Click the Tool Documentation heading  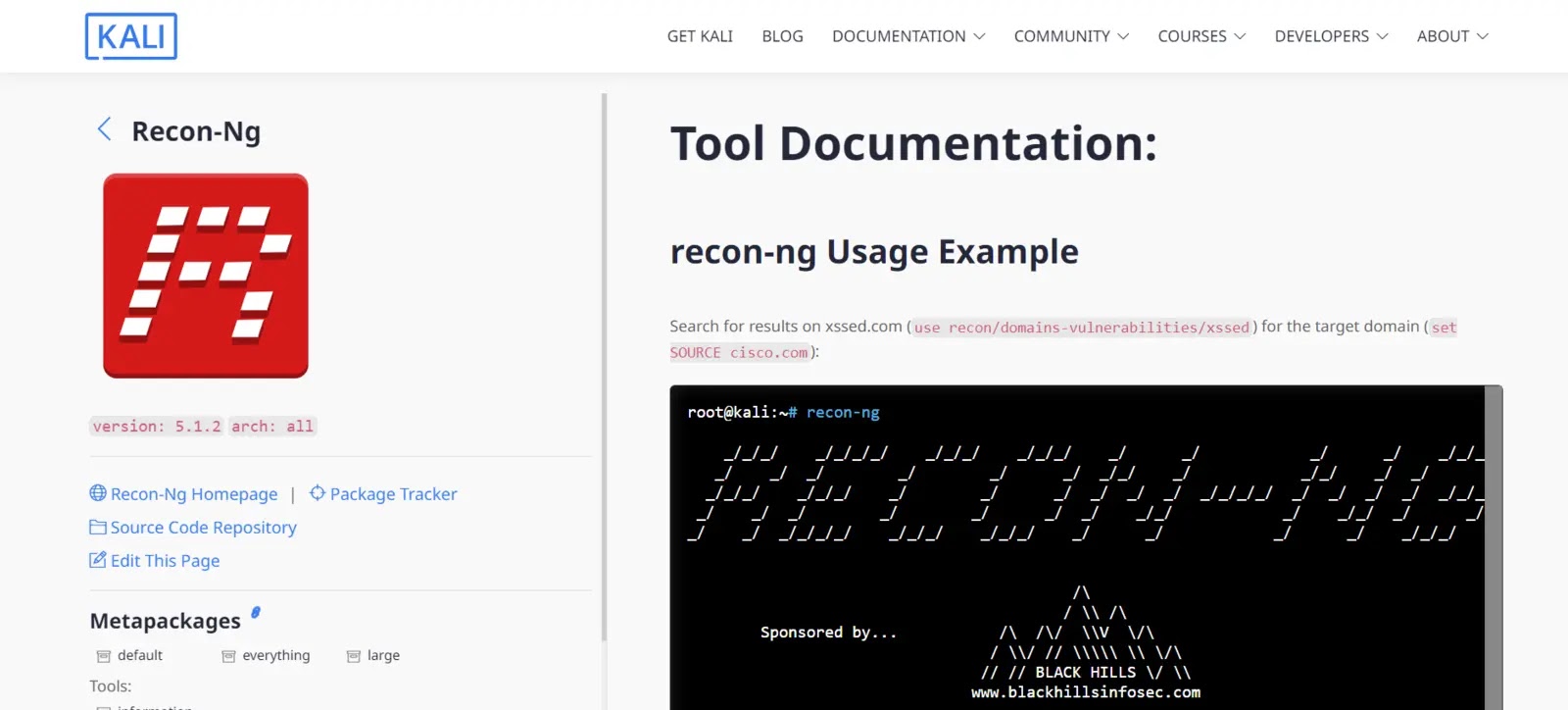[913, 144]
